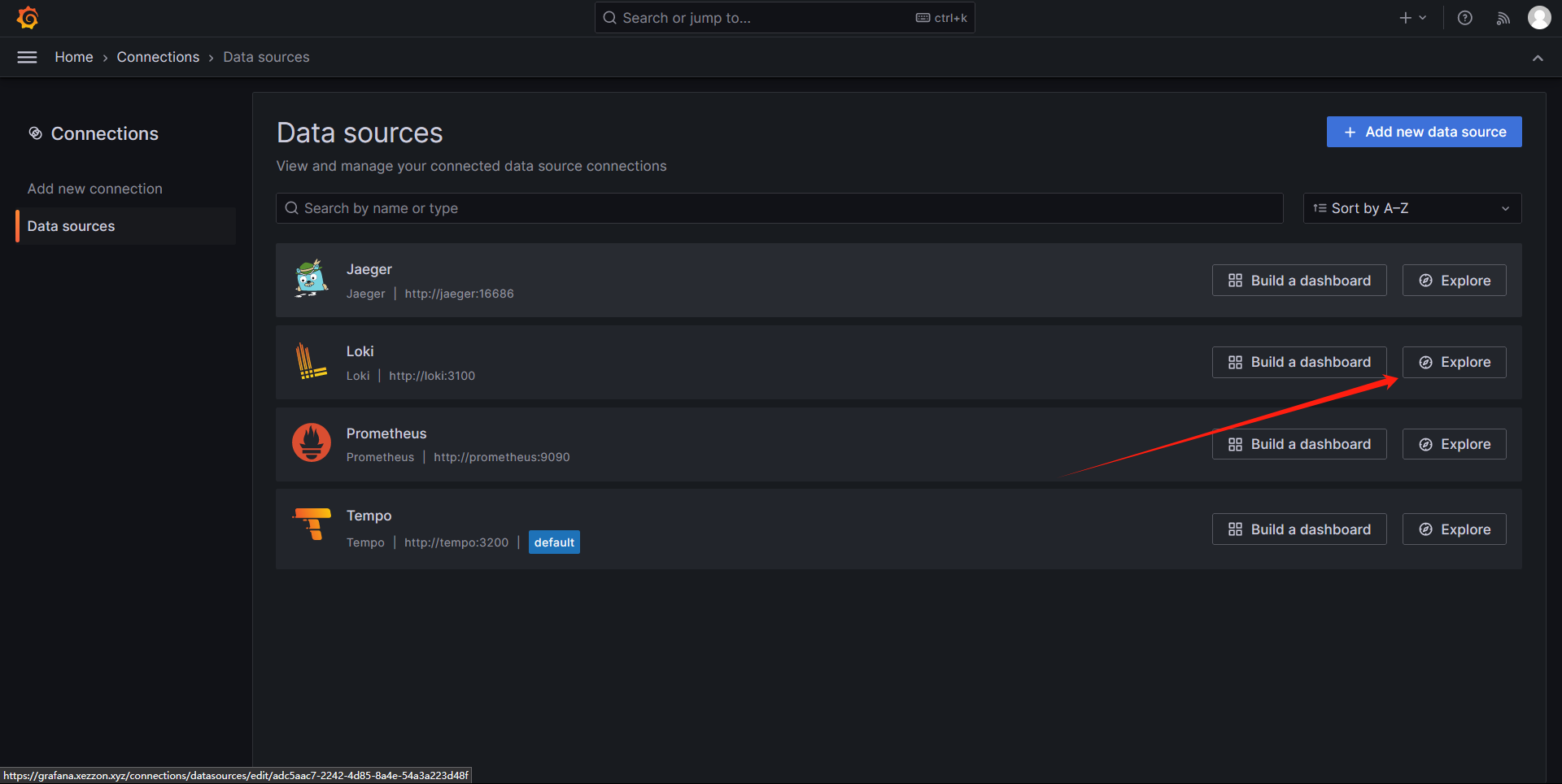The height and width of the screenshot is (784, 1562).
Task: Select Add new connection in sidebar
Action: pos(95,189)
